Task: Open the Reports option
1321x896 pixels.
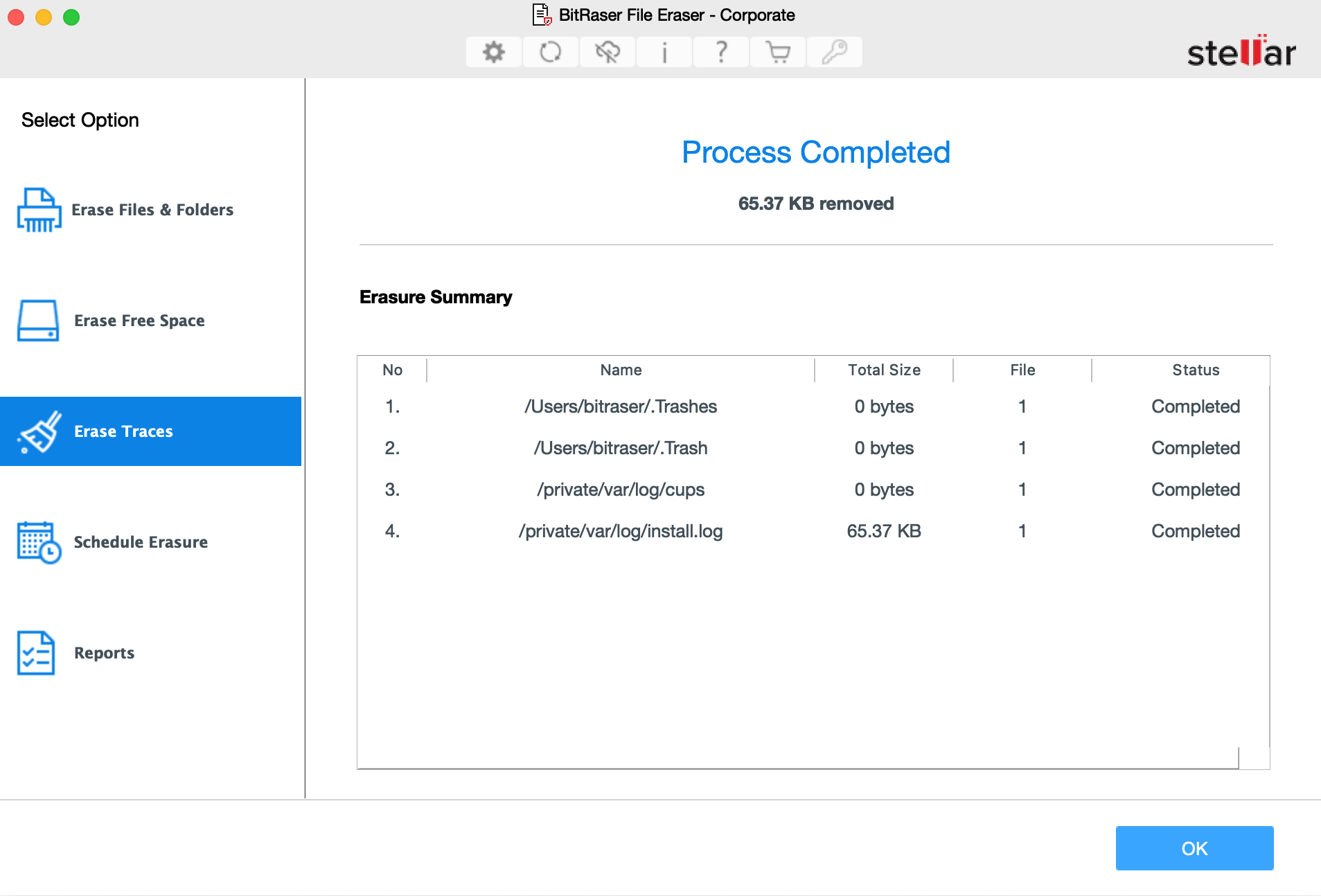Action: tap(151, 653)
